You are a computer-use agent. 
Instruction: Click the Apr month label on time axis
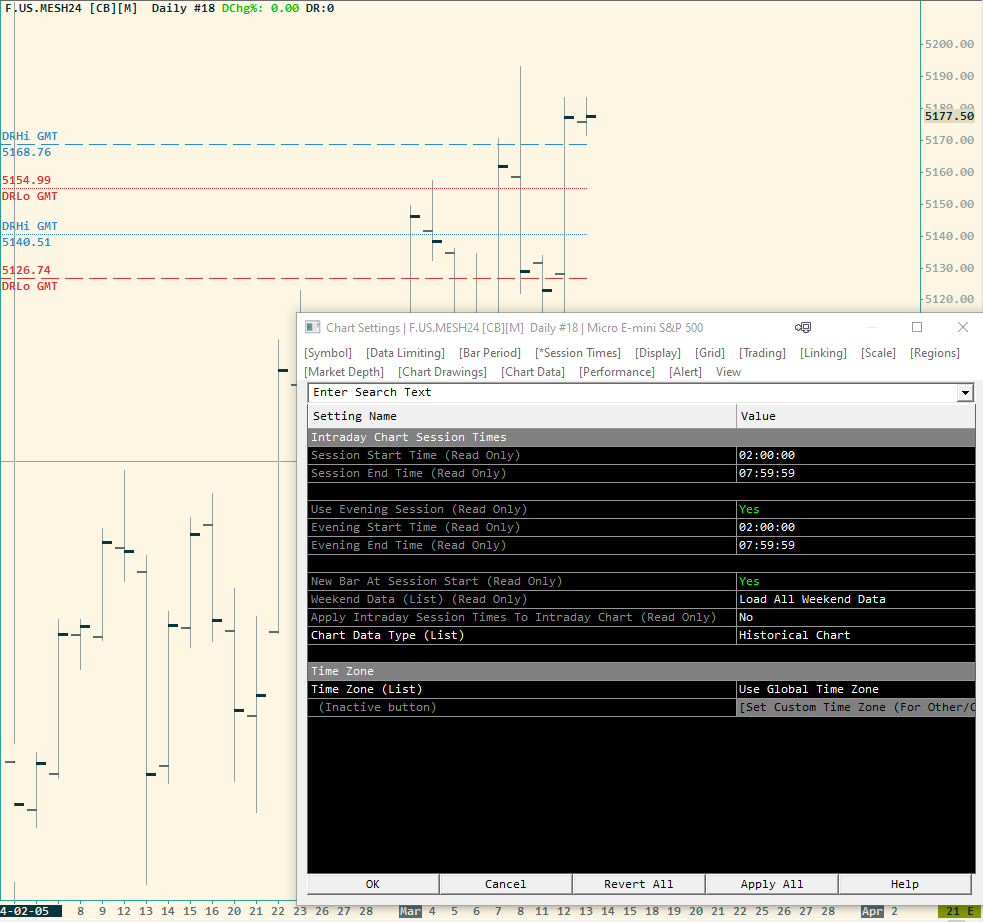pyautogui.click(x=872, y=911)
